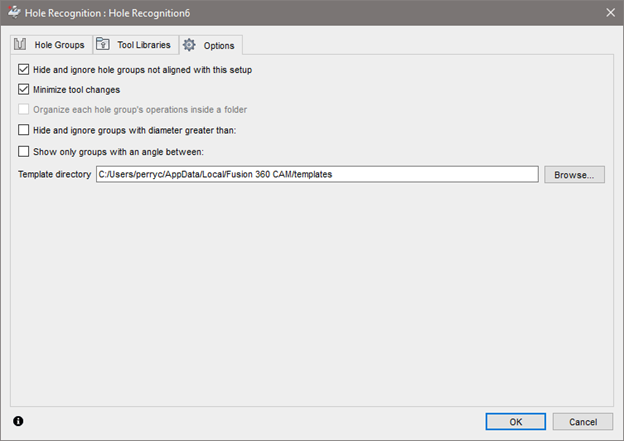The height and width of the screenshot is (441, 624).
Task: Click the disabled Organize each hole group's operations checkbox
Action: pyautogui.click(x=23, y=109)
